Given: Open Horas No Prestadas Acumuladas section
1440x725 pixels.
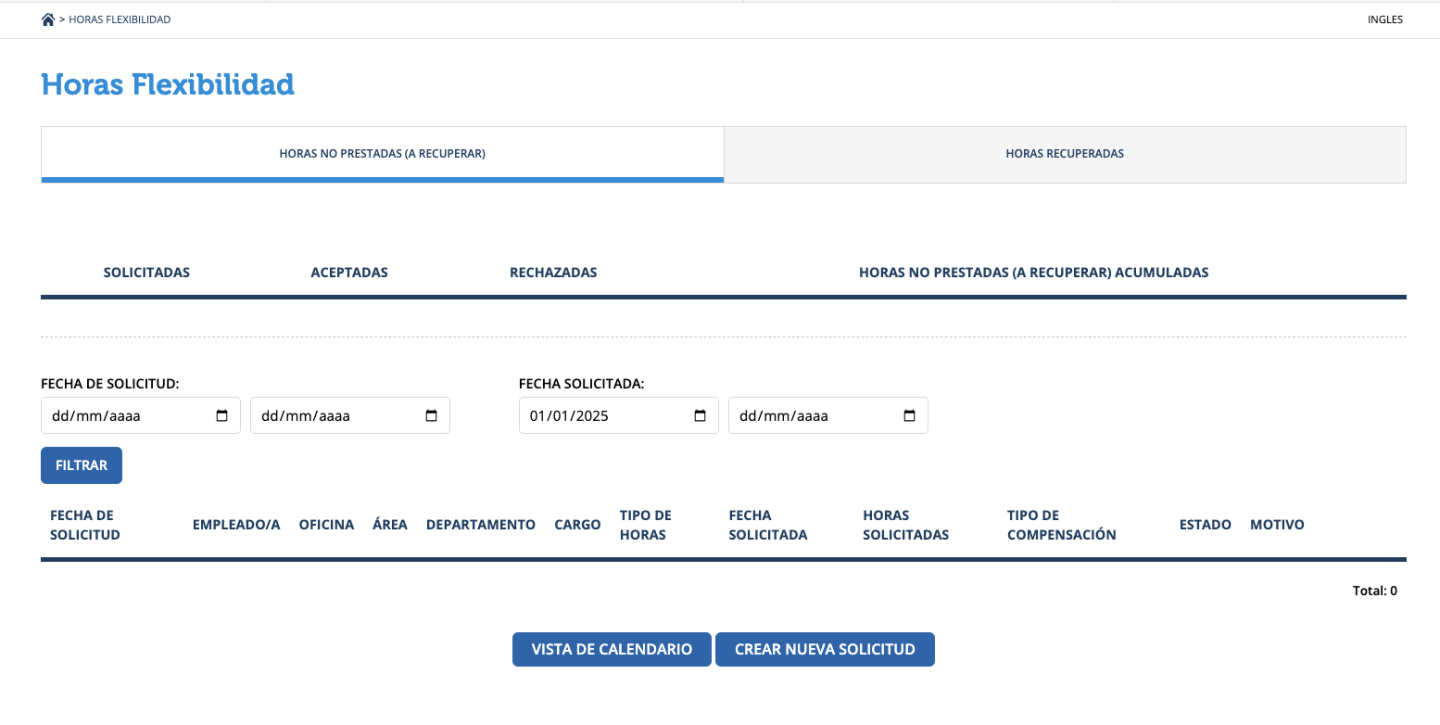Looking at the screenshot, I should coord(1033,272).
